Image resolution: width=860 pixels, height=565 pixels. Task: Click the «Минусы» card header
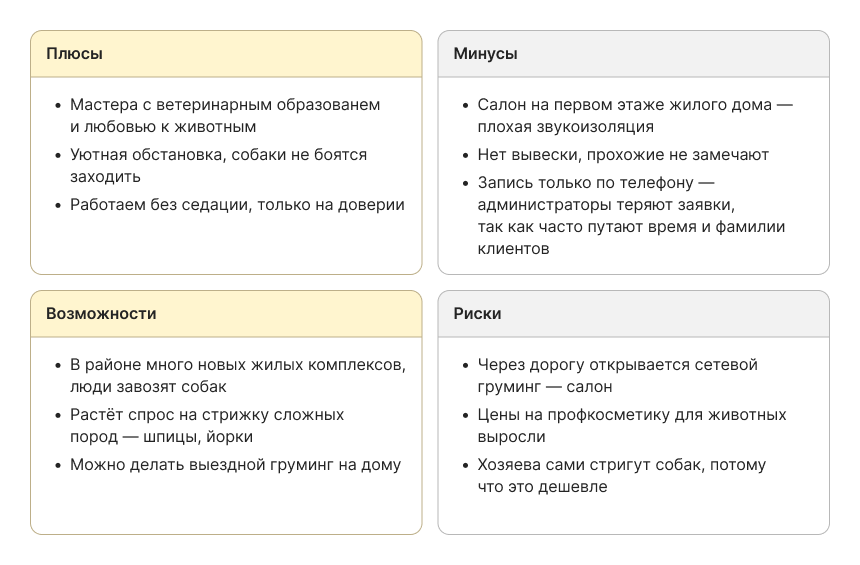(633, 54)
